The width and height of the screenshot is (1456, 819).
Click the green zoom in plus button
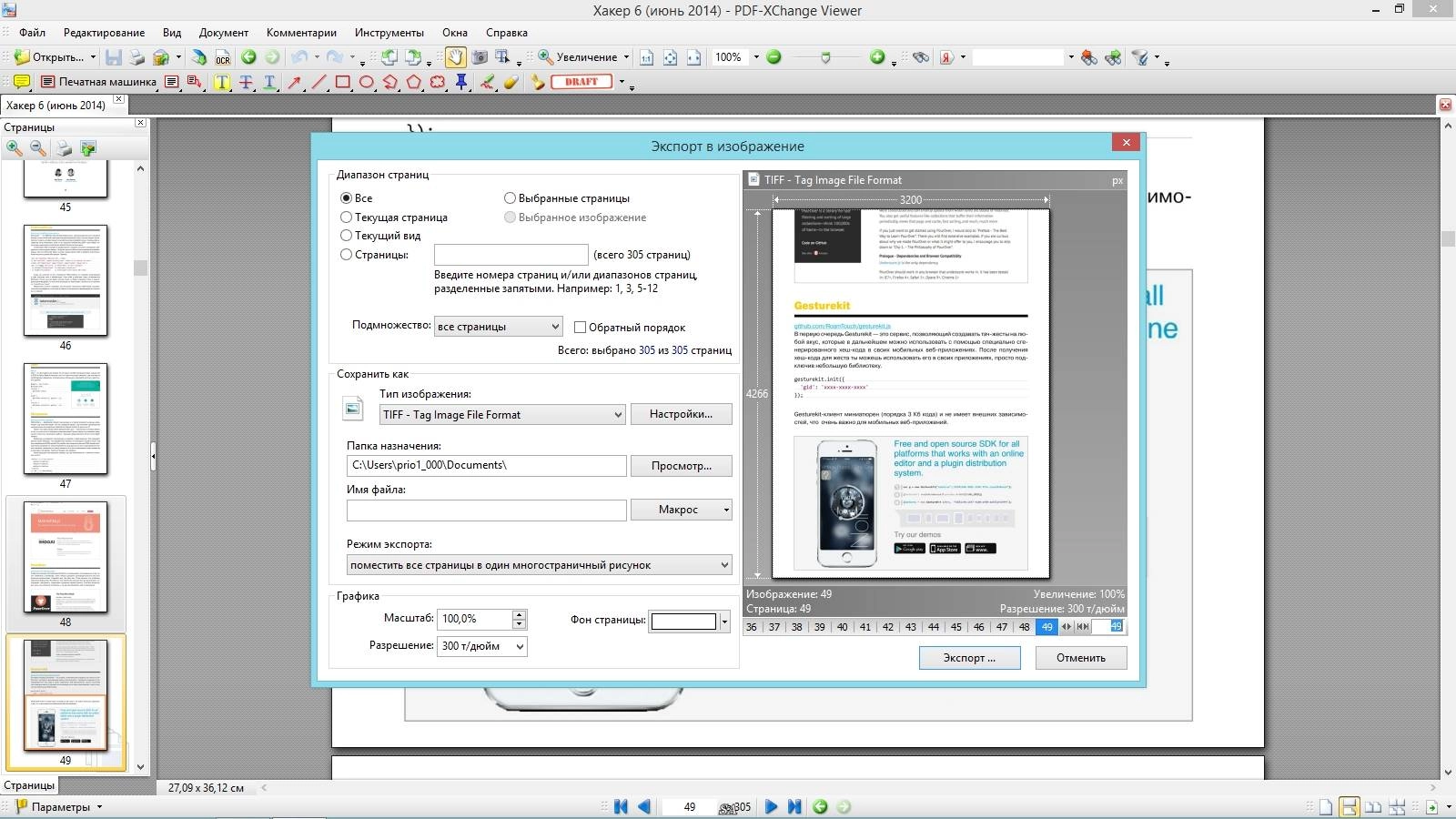877,57
